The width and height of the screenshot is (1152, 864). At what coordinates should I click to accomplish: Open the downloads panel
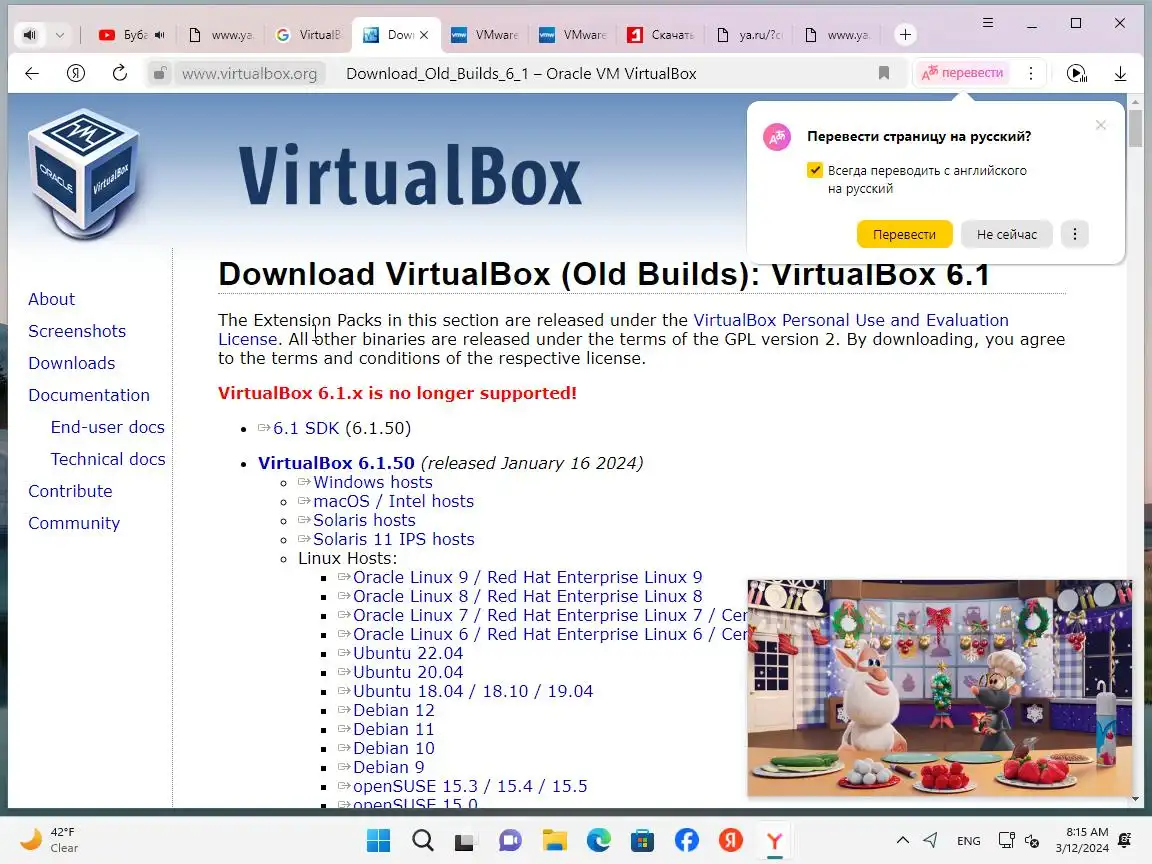(x=1120, y=73)
